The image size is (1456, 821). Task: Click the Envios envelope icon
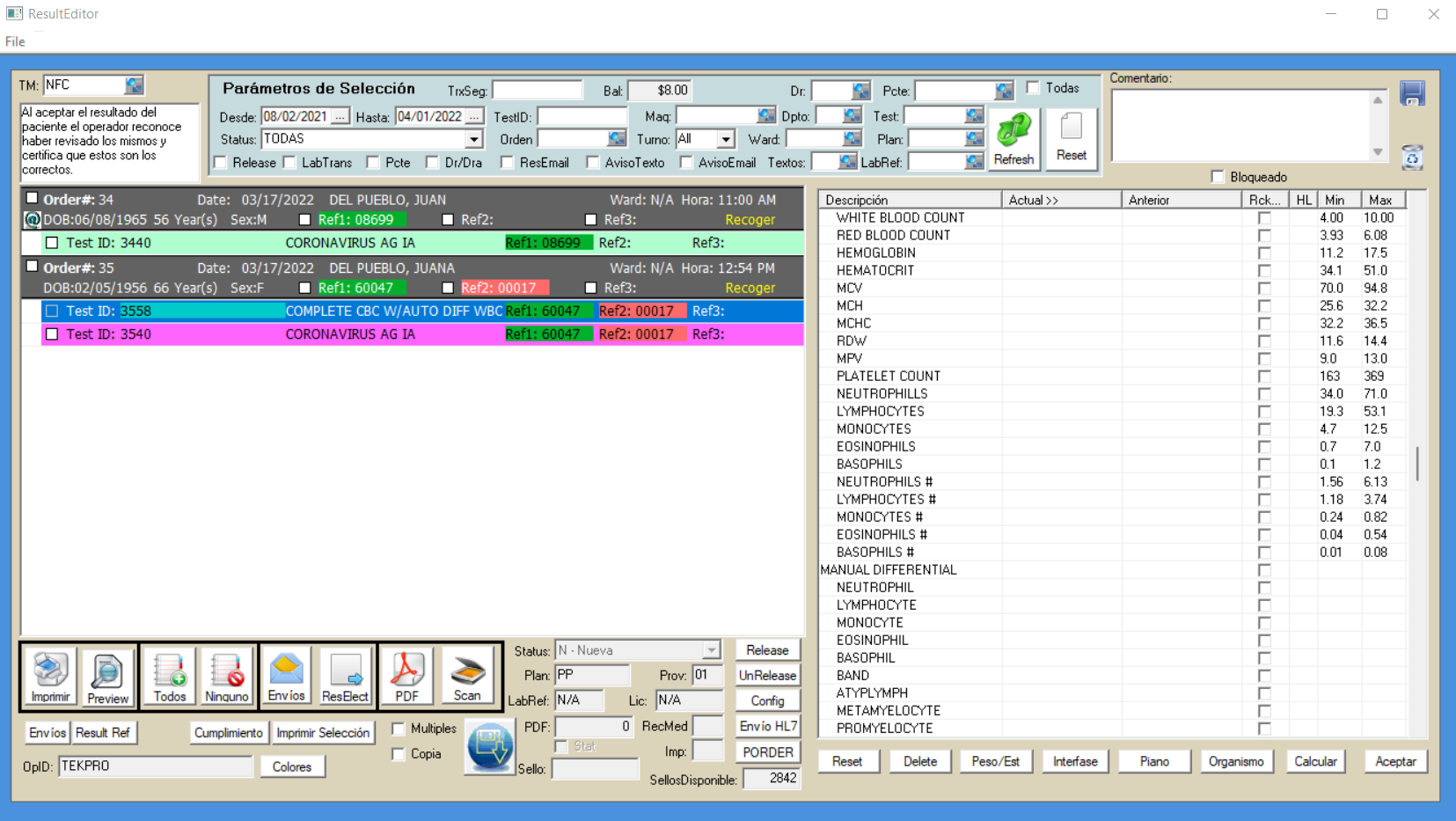click(x=287, y=676)
